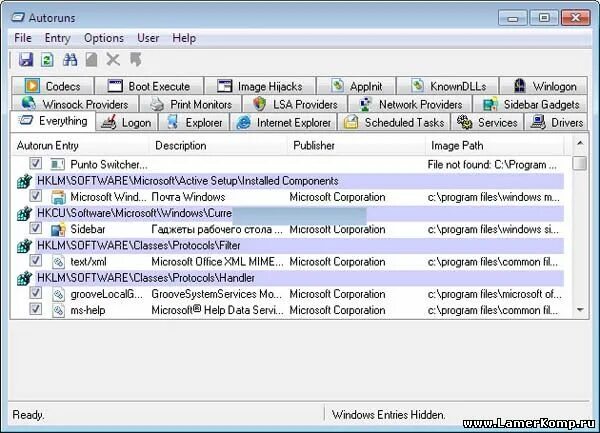Disable the Sidebar autorun checkbox
Image resolution: width=600 pixels, height=433 pixels.
coord(36,228)
